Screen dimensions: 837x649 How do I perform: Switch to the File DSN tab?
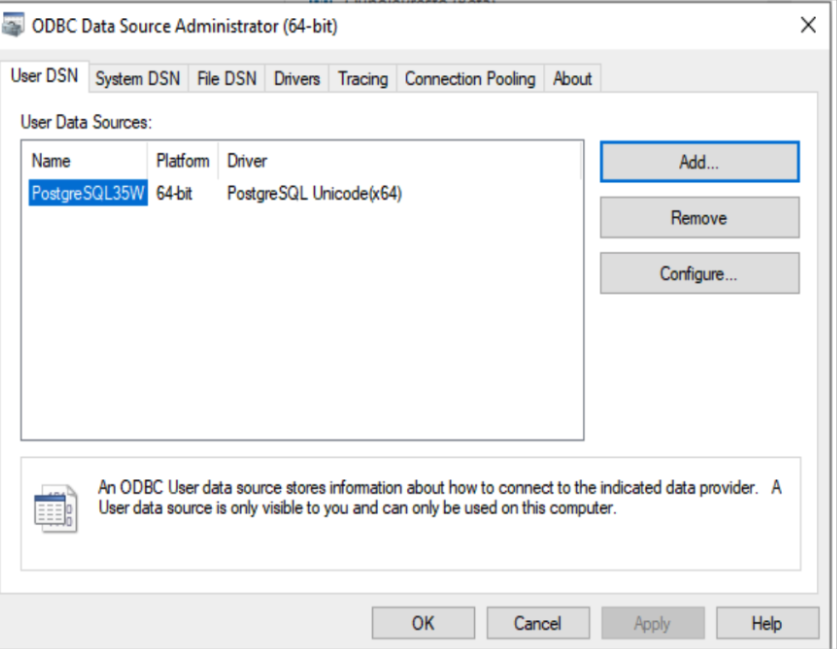pyautogui.click(x=227, y=79)
